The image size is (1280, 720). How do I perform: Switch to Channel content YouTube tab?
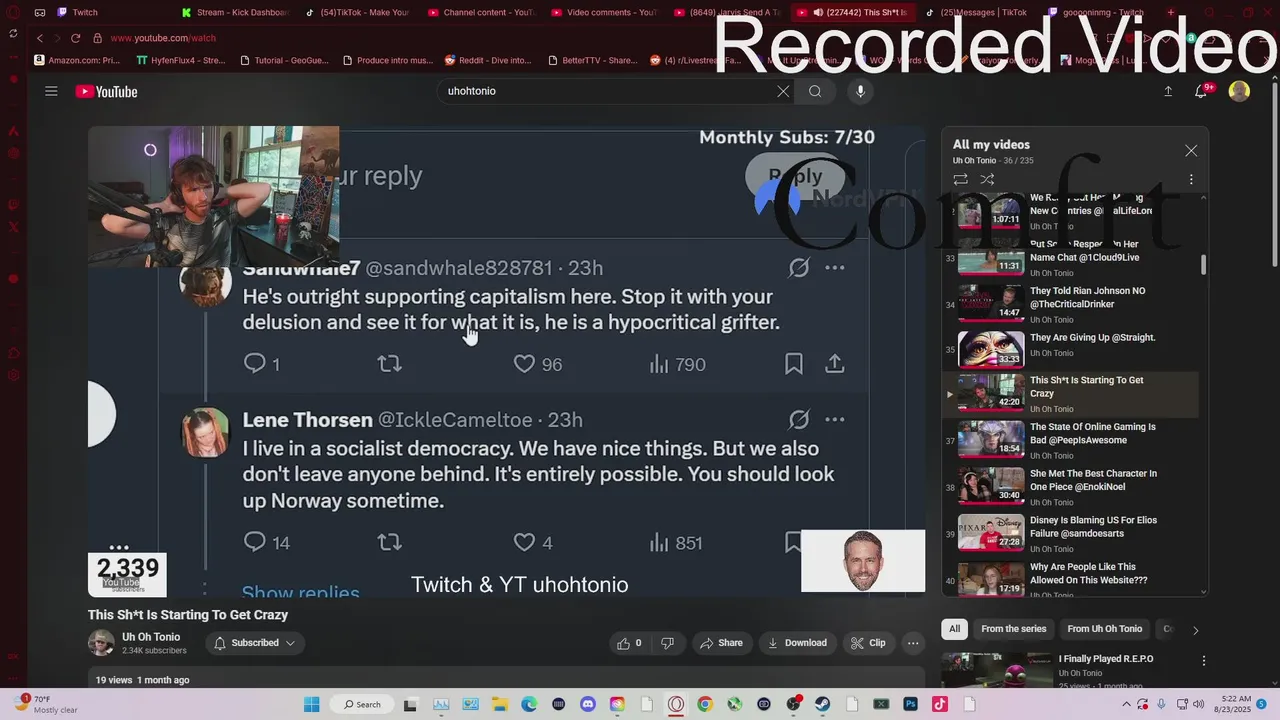click(482, 12)
